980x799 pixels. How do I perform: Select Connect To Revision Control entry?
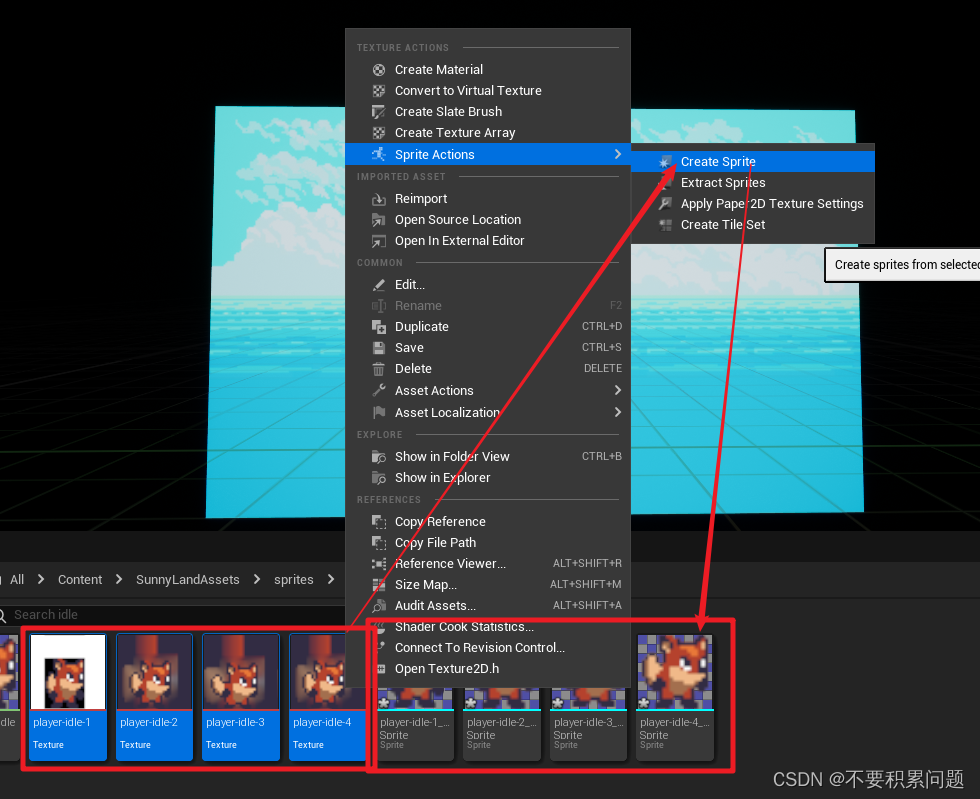coord(488,648)
